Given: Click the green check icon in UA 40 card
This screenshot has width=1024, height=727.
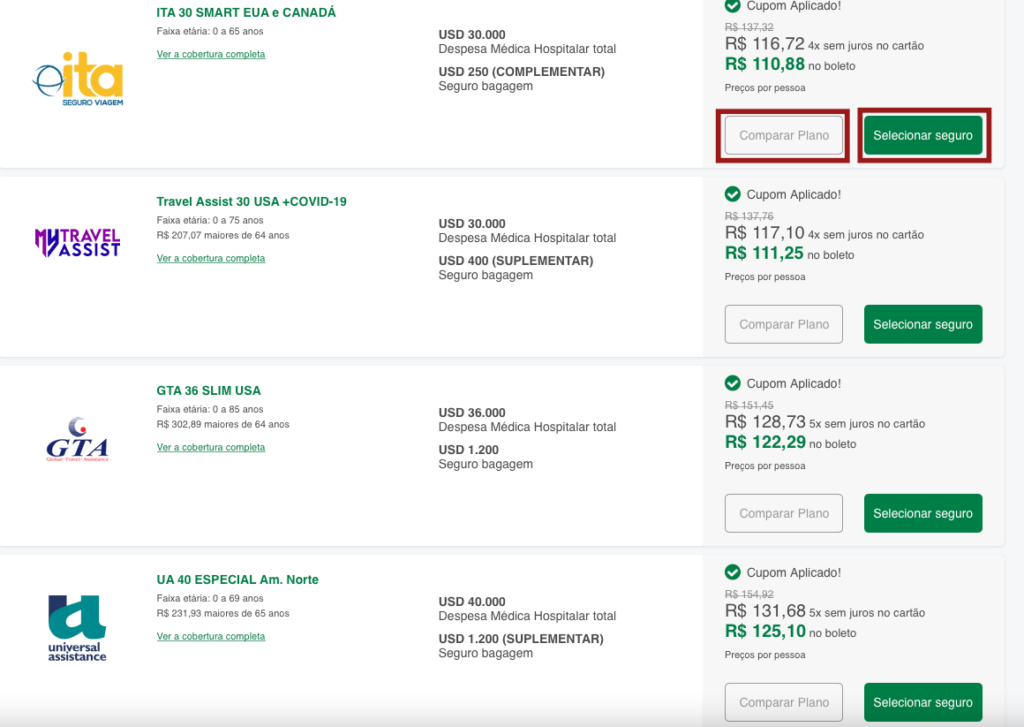Looking at the screenshot, I should click(733, 572).
